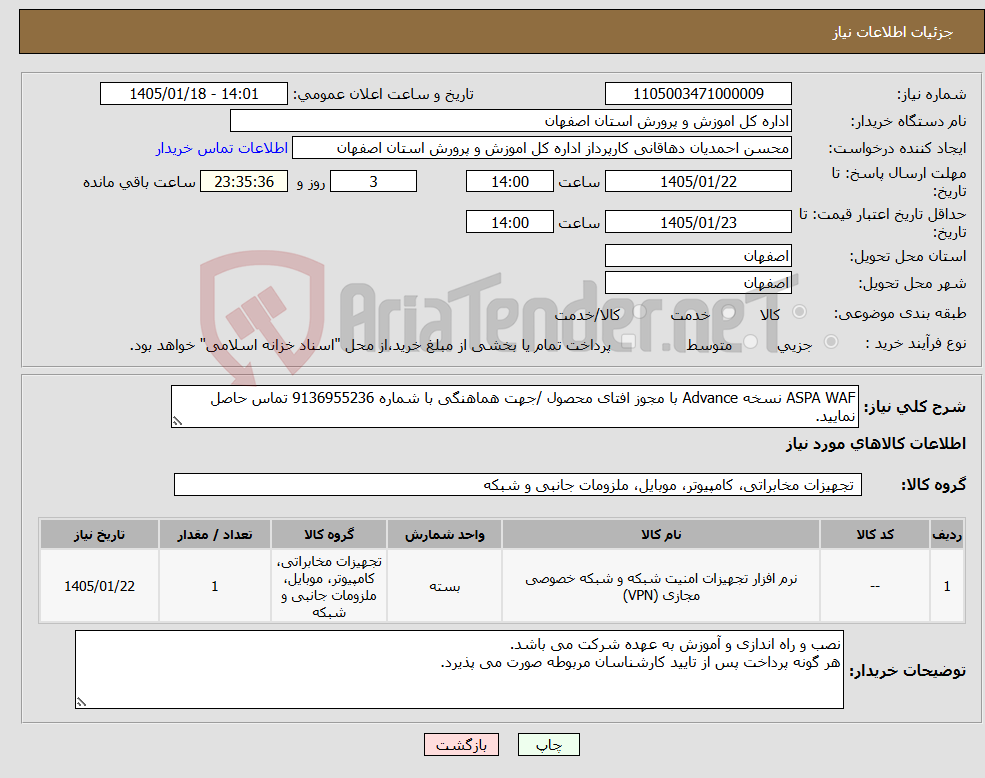
Task: Open the اطلاعات تماس خریدار link
Action: tap(222, 148)
